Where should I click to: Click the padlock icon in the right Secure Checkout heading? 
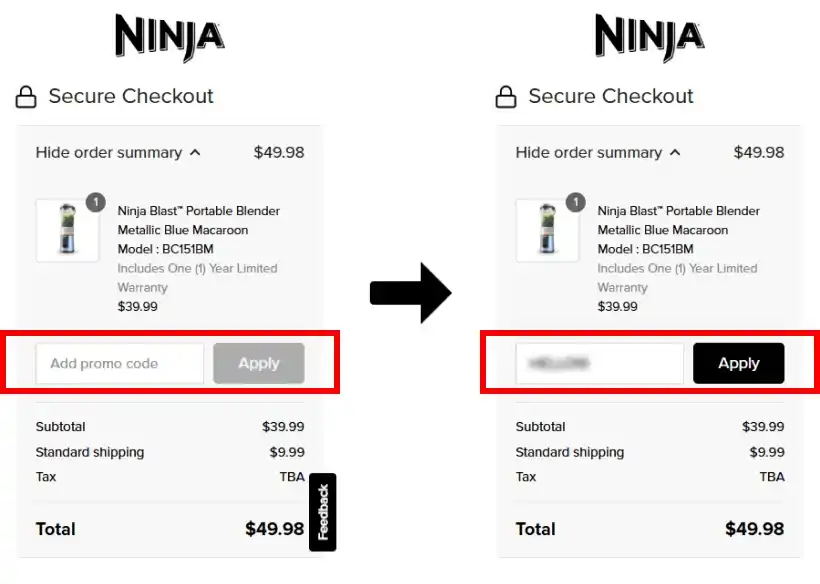pos(506,97)
